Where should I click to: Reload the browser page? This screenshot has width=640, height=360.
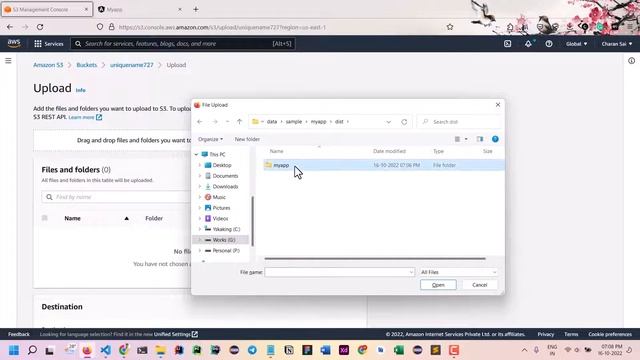pyautogui.click(x=40, y=27)
